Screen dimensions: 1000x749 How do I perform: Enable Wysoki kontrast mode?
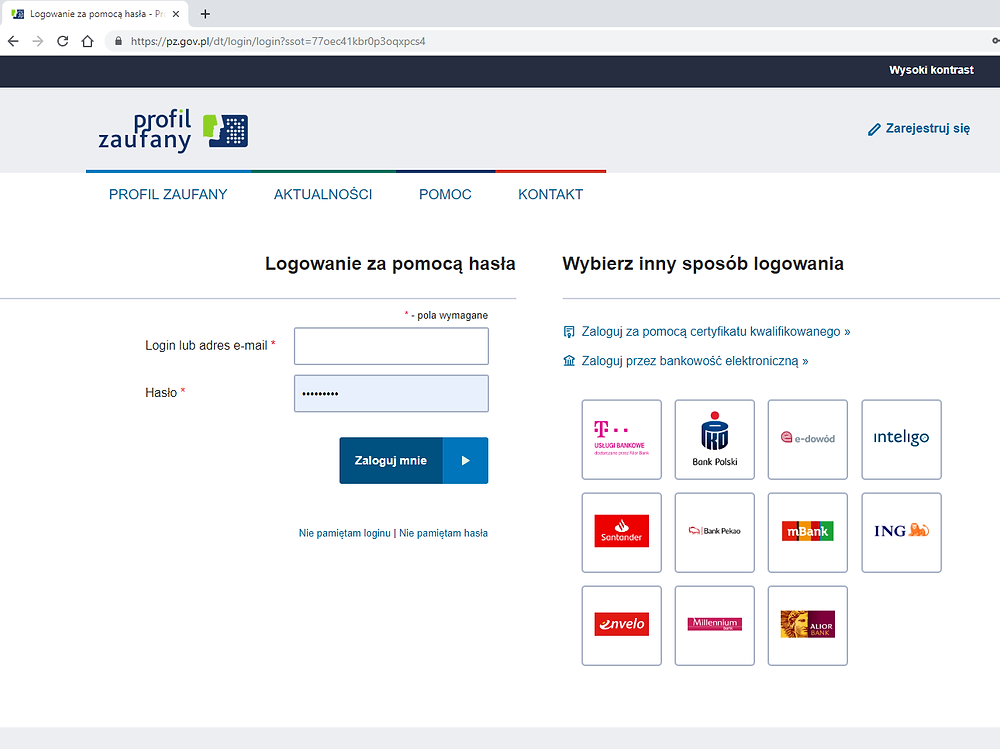[x=931, y=70]
